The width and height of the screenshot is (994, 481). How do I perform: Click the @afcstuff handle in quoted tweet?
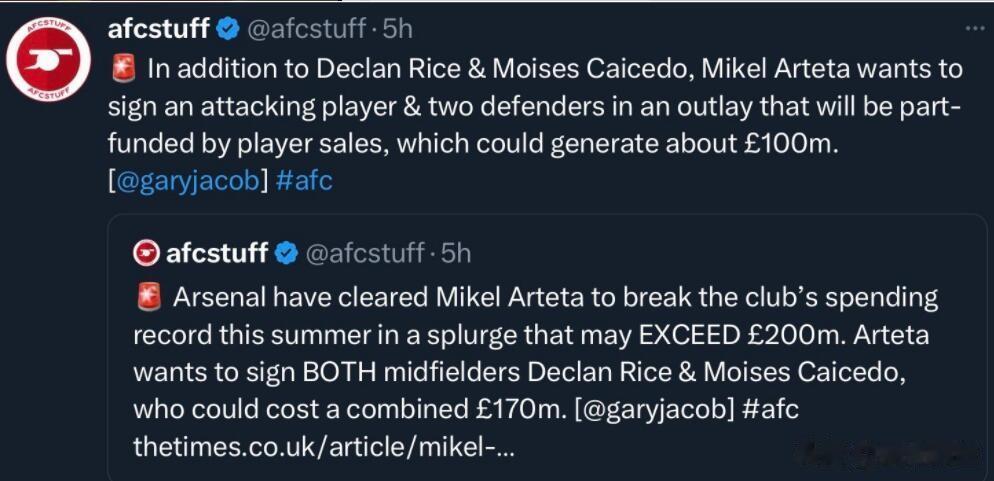click(365, 253)
